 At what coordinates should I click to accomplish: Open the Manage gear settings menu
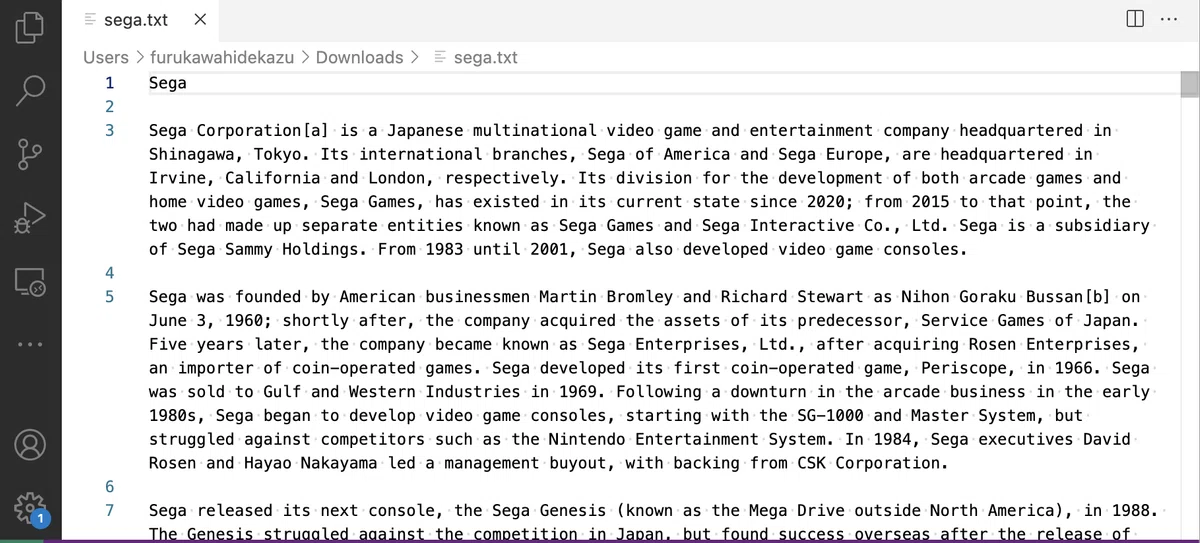(30, 508)
